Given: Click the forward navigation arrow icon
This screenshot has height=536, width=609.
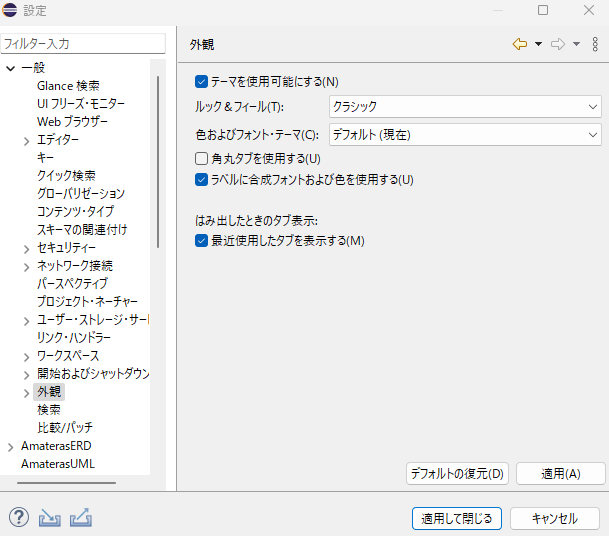Looking at the screenshot, I should click(558, 44).
